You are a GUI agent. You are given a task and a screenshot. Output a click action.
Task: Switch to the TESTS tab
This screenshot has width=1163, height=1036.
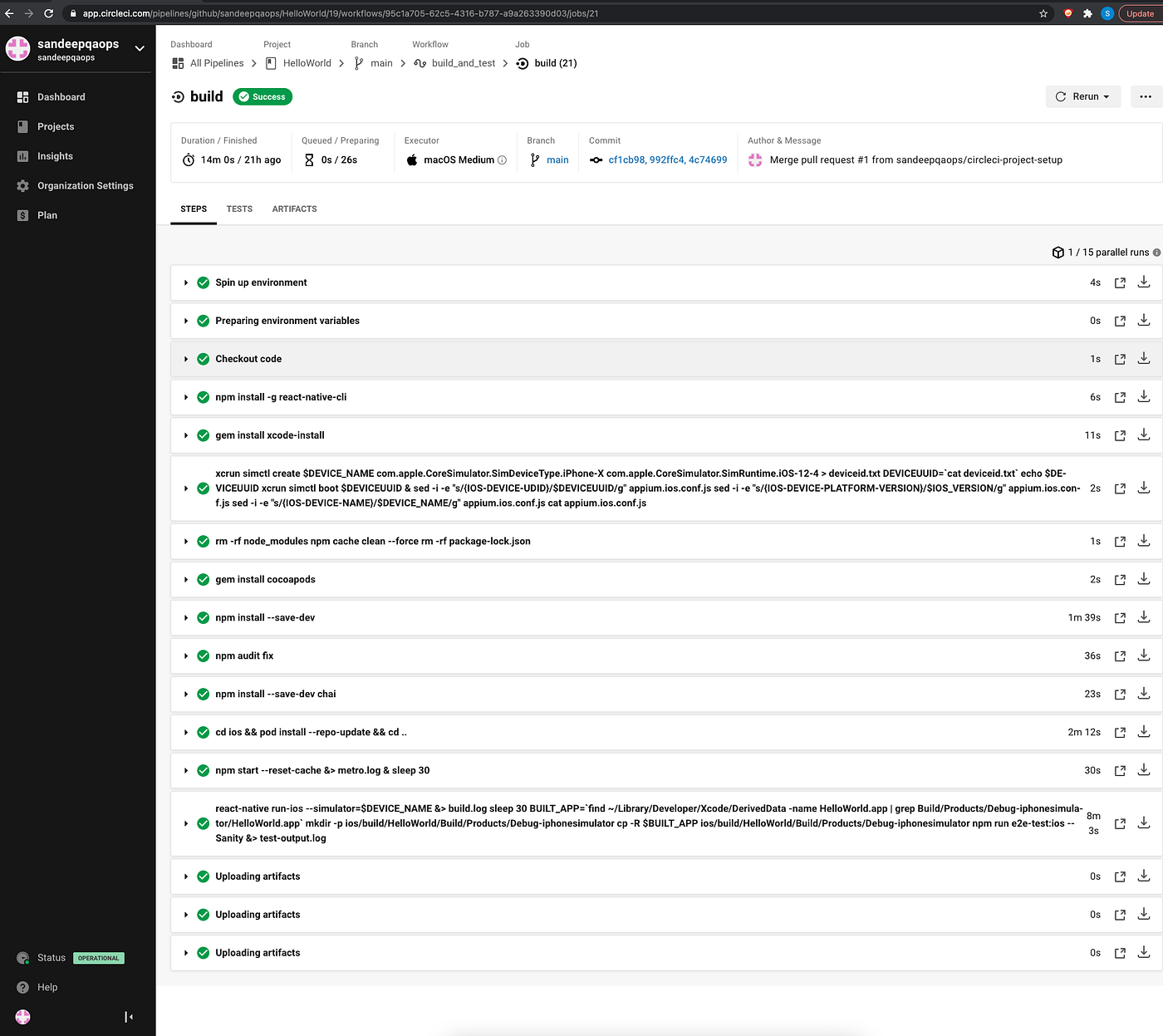click(239, 209)
